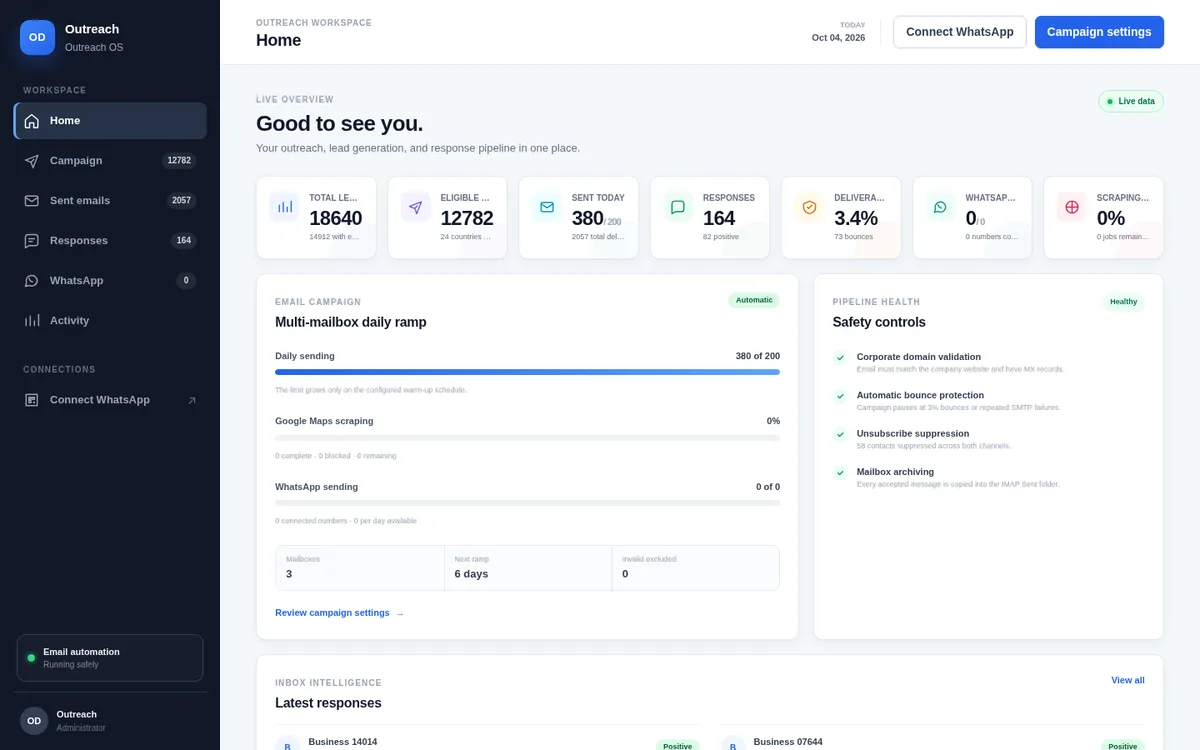The height and width of the screenshot is (750, 1200).
Task: Click the Sent Today 380 value
Action: coord(587,218)
